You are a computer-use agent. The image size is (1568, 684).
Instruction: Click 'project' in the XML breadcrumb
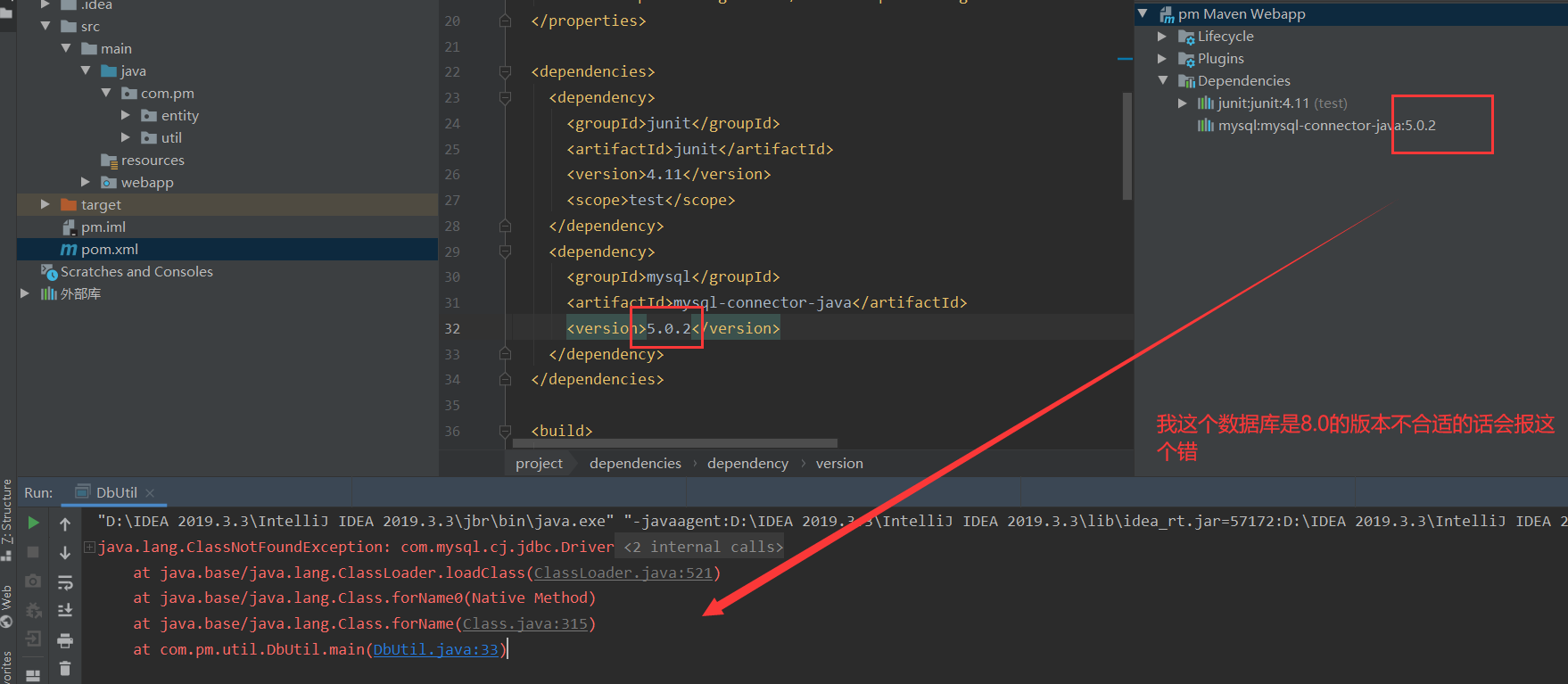click(539, 464)
